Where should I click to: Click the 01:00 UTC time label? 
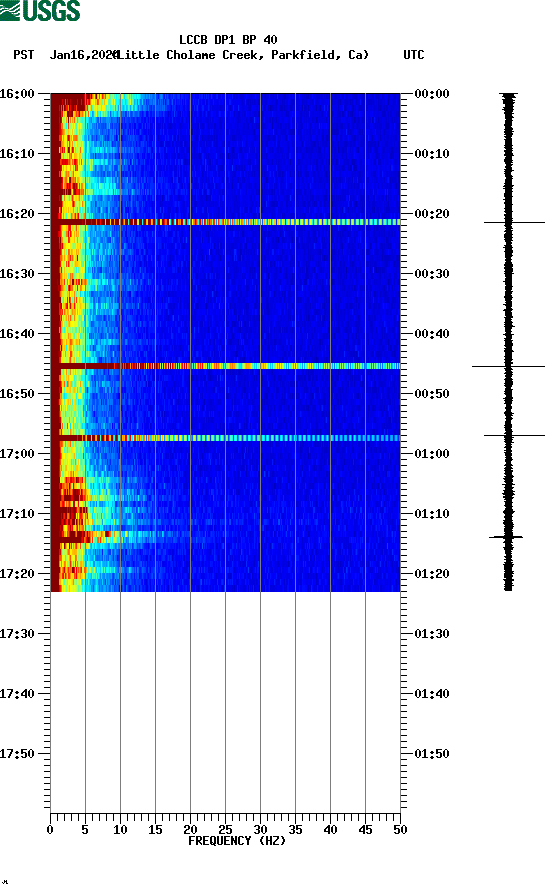(x=432, y=454)
